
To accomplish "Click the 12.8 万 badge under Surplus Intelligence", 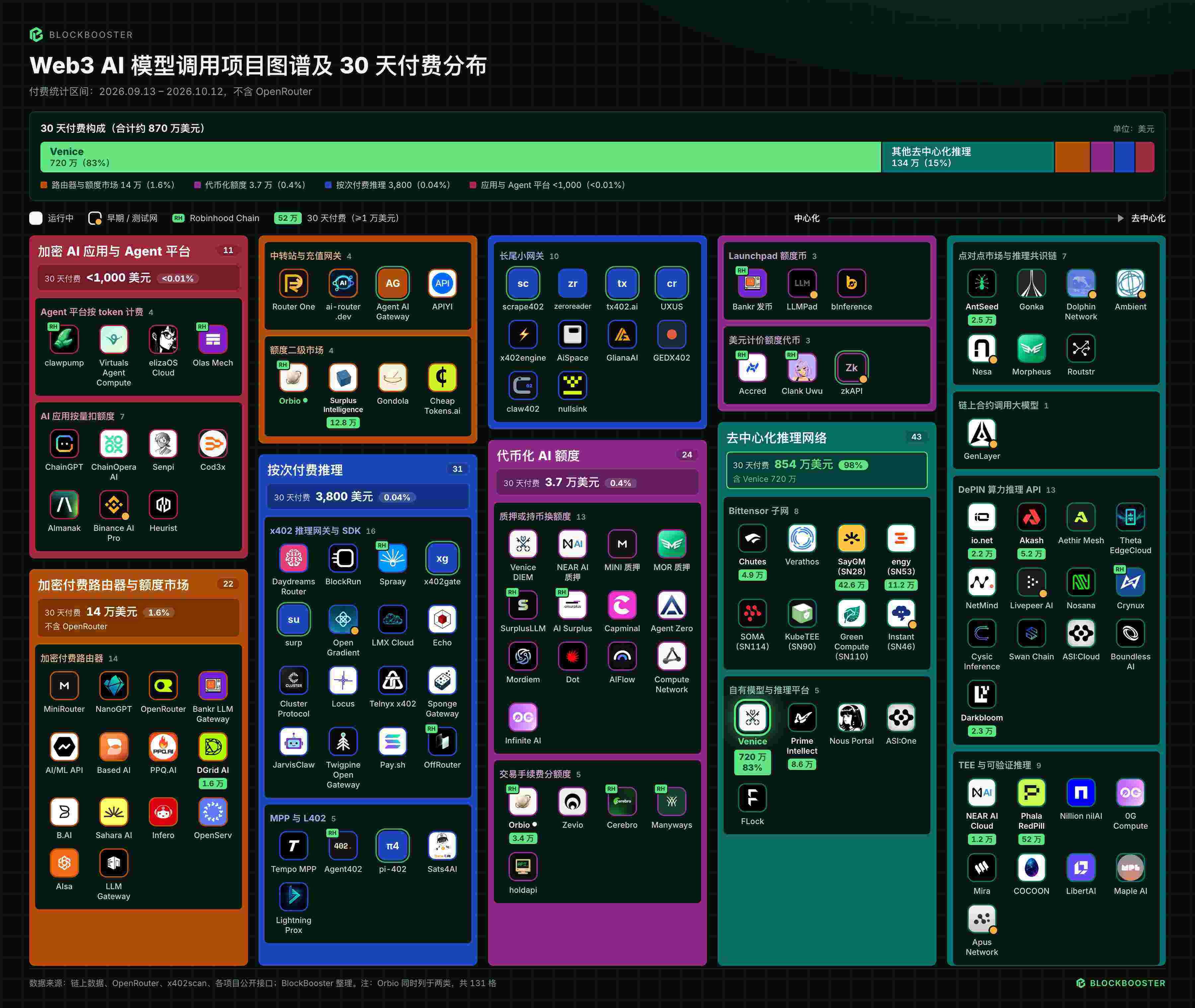I will [343, 423].
